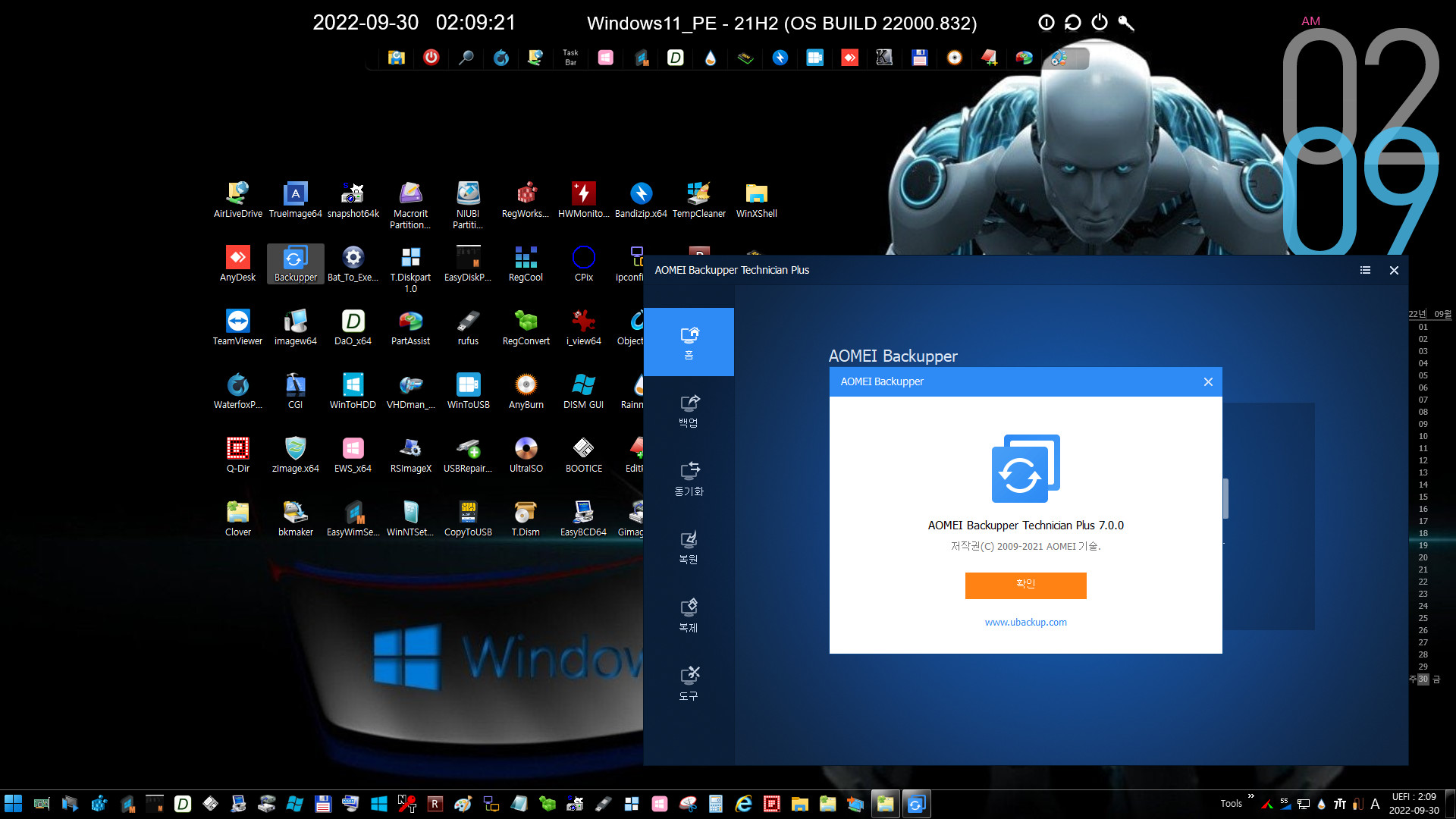Open the 복제 section in AOMEI sidebar
This screenshot has height=819, width=1456.
[x=689, y=615]
